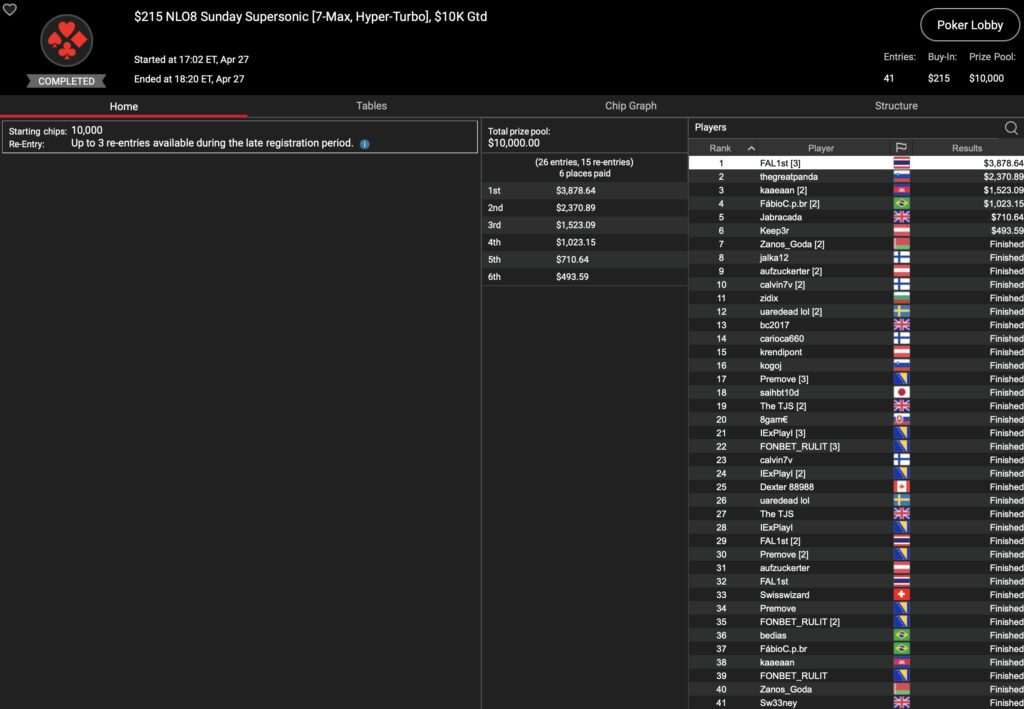Screen dimensions: 1024x709
Task: Click the Player column header
Action: pyautogui.click(x=821, y=148)
